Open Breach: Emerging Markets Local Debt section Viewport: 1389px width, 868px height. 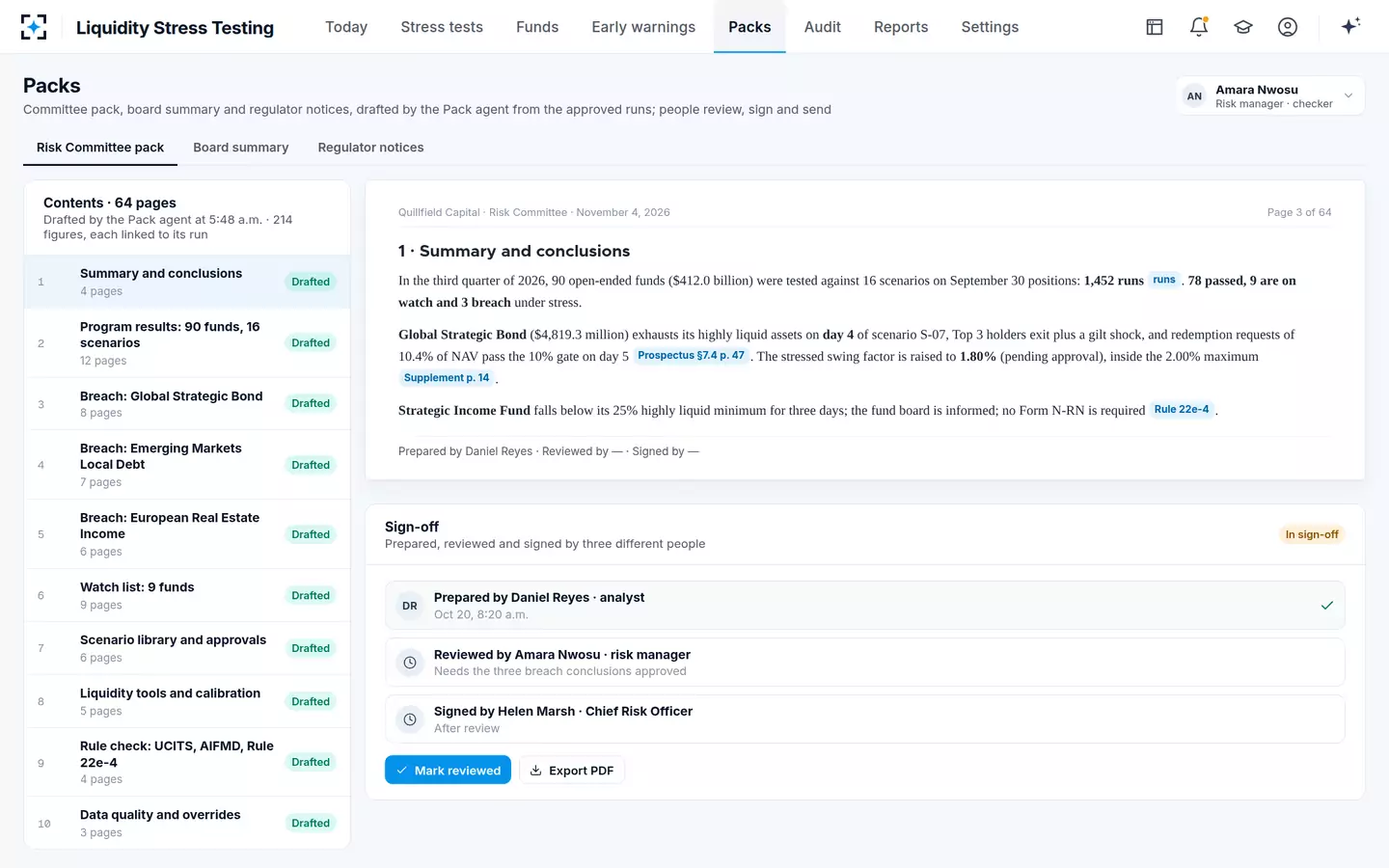click(x=187, y=465)
